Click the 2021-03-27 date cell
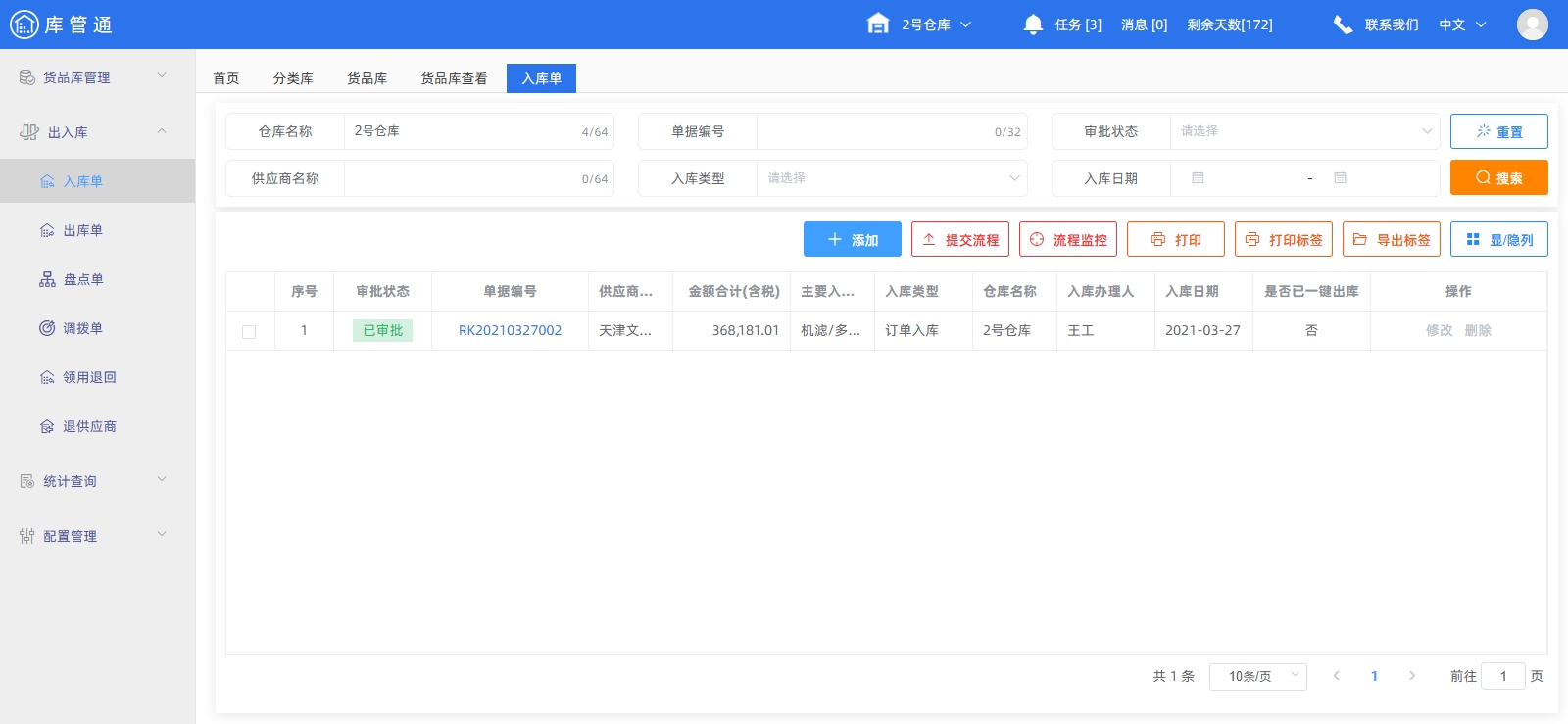This screenshot has width=1568, height=724. pyautogui.click(x=1202, y=331)
